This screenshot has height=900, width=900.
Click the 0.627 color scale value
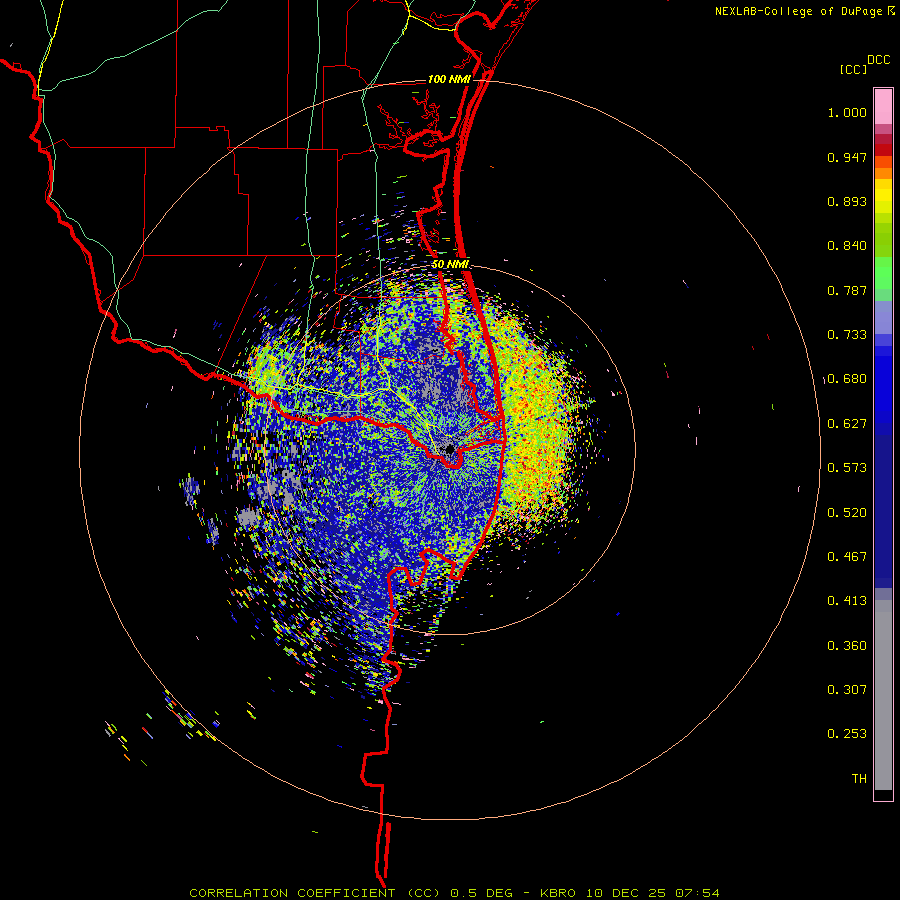(847, 424)
